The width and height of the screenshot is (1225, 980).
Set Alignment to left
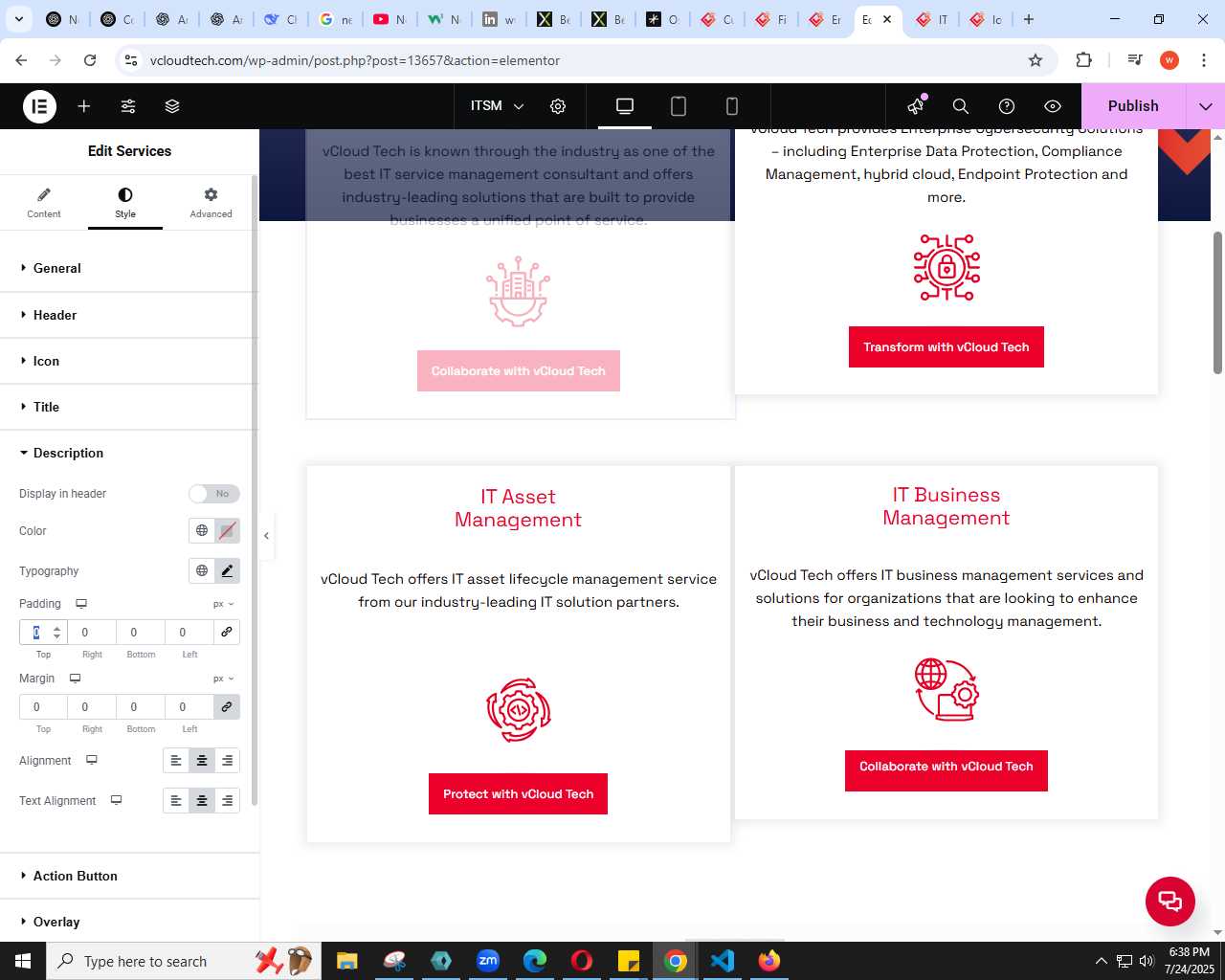[176, 761]
